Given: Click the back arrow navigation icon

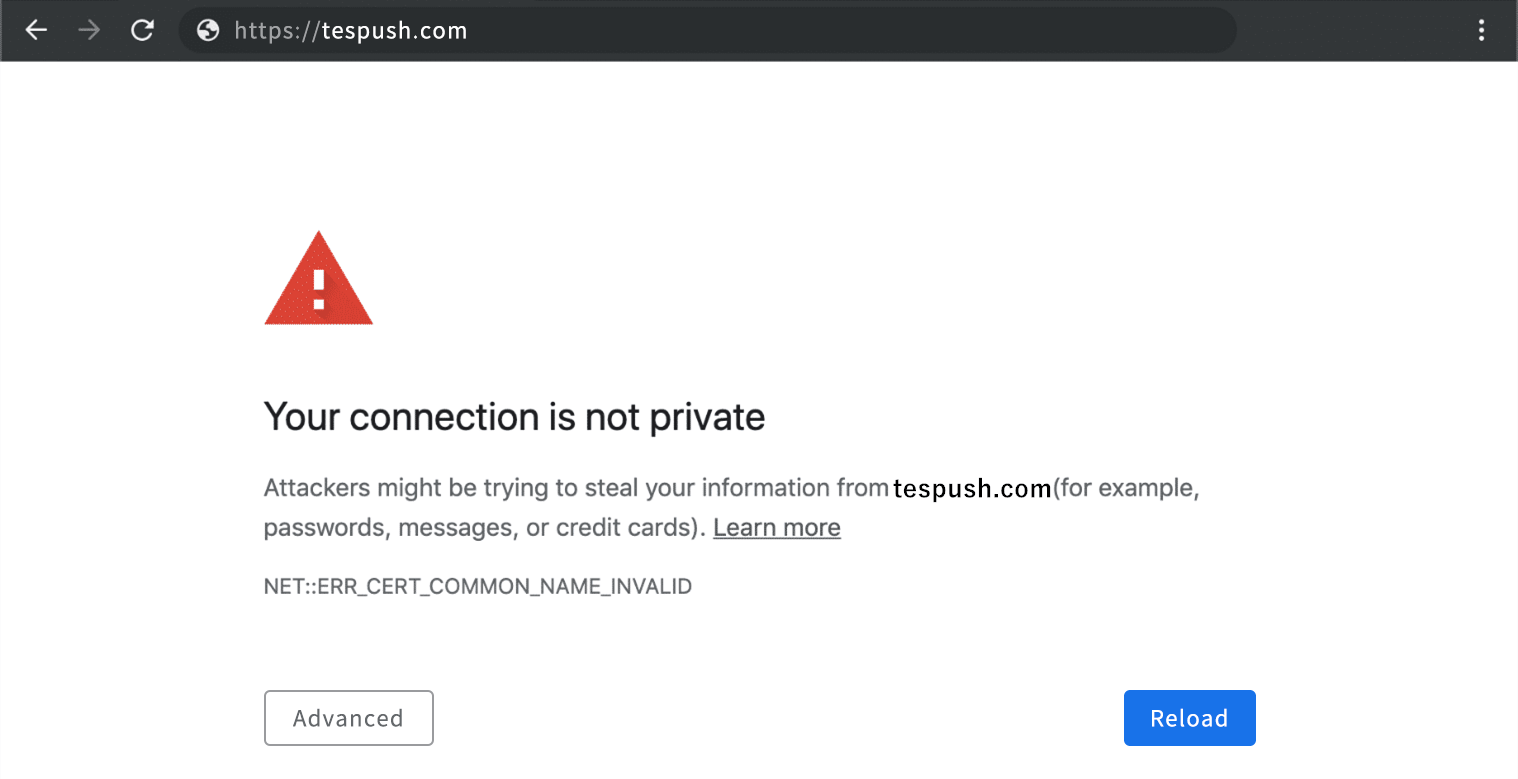Looking at the screenshot, I should coord(37,30).
